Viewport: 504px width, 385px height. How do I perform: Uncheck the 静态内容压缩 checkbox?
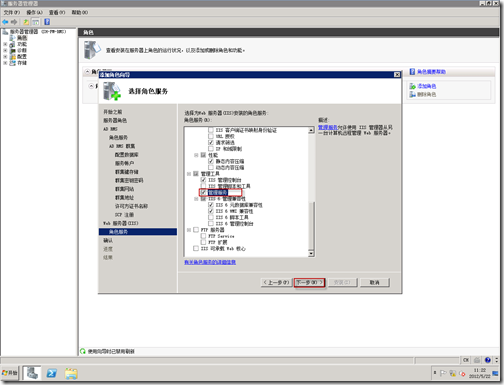coord(211,161)
